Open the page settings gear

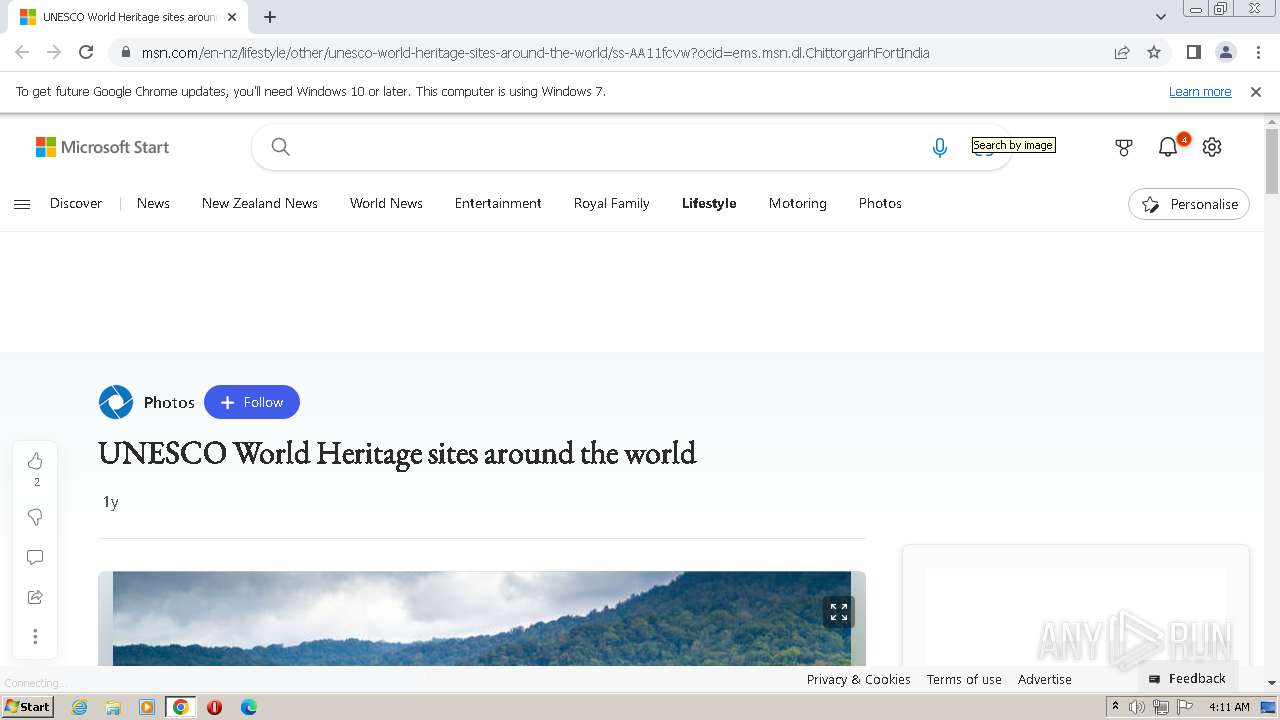1212,148
